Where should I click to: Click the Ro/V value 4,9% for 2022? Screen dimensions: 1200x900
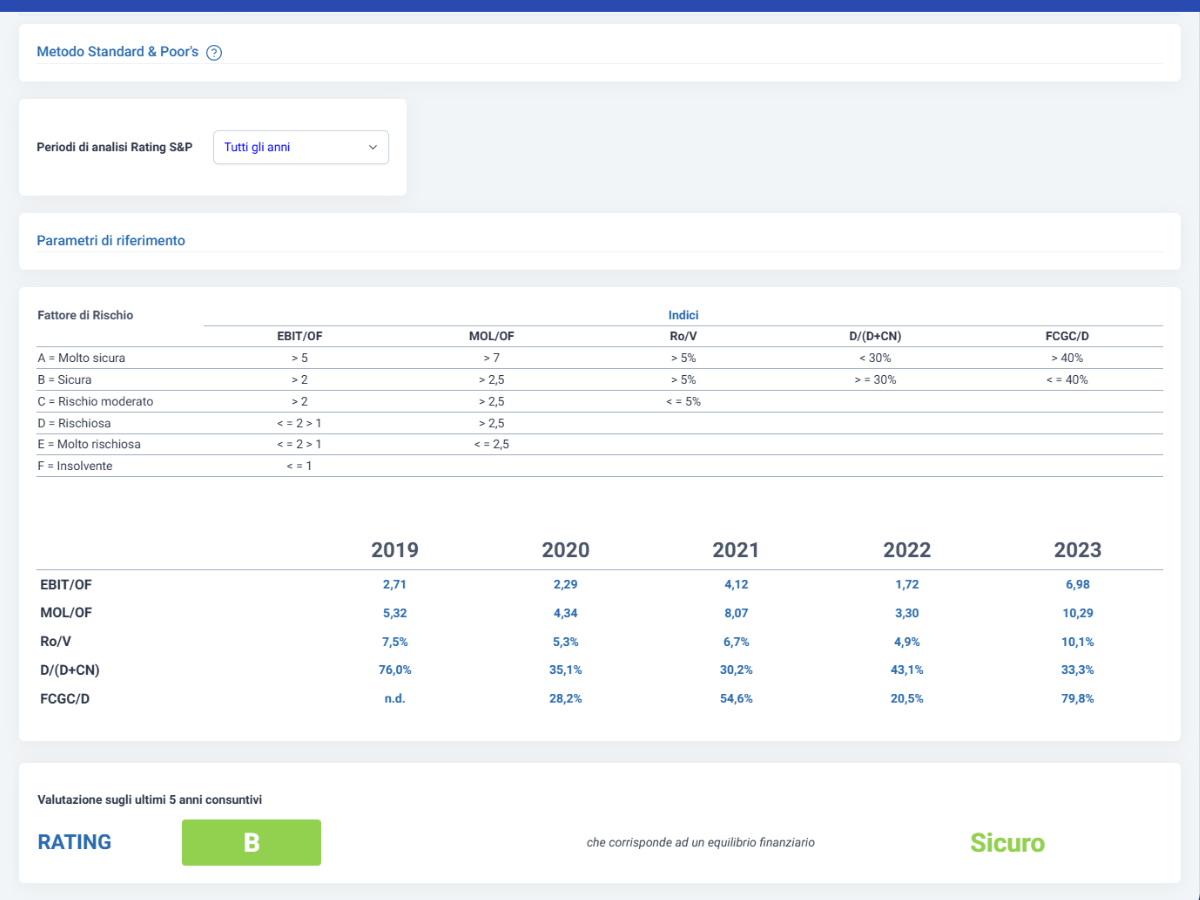[x=907, y=642]
